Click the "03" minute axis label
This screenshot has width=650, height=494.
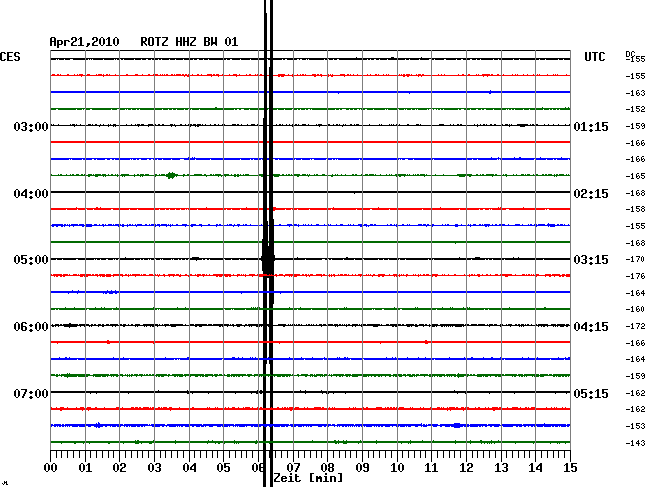[154, 468]
